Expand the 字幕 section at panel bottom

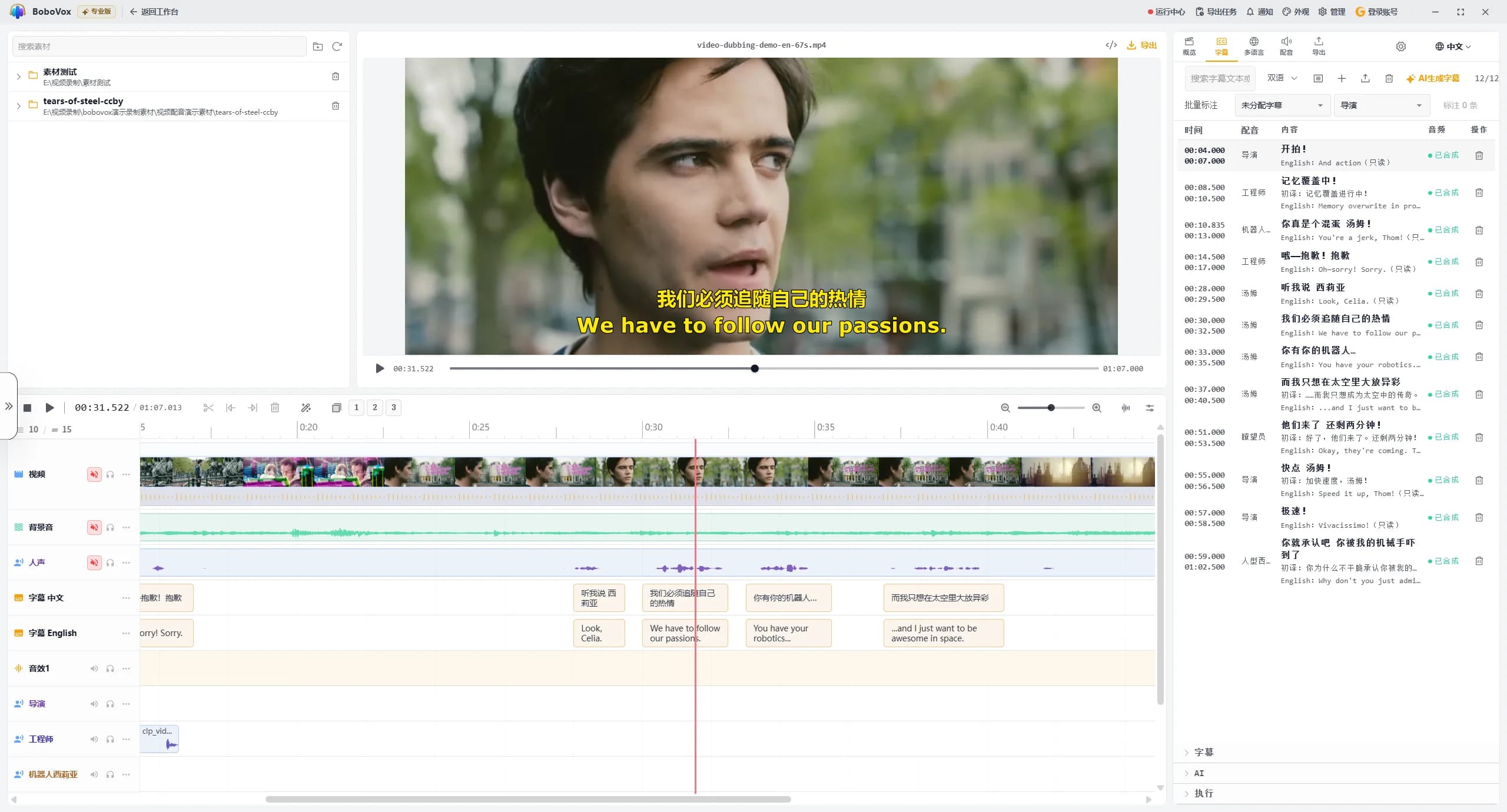pyautogui.click(x=1199, y=753)
